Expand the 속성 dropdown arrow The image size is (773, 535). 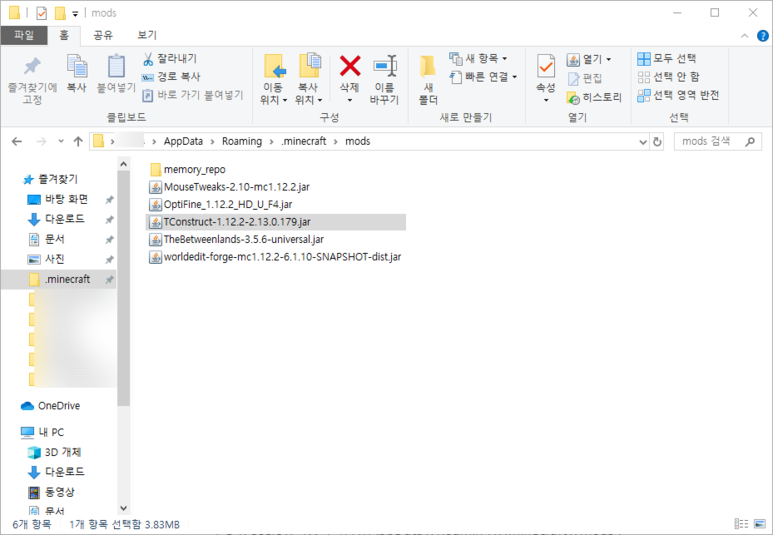coord(546,101)
